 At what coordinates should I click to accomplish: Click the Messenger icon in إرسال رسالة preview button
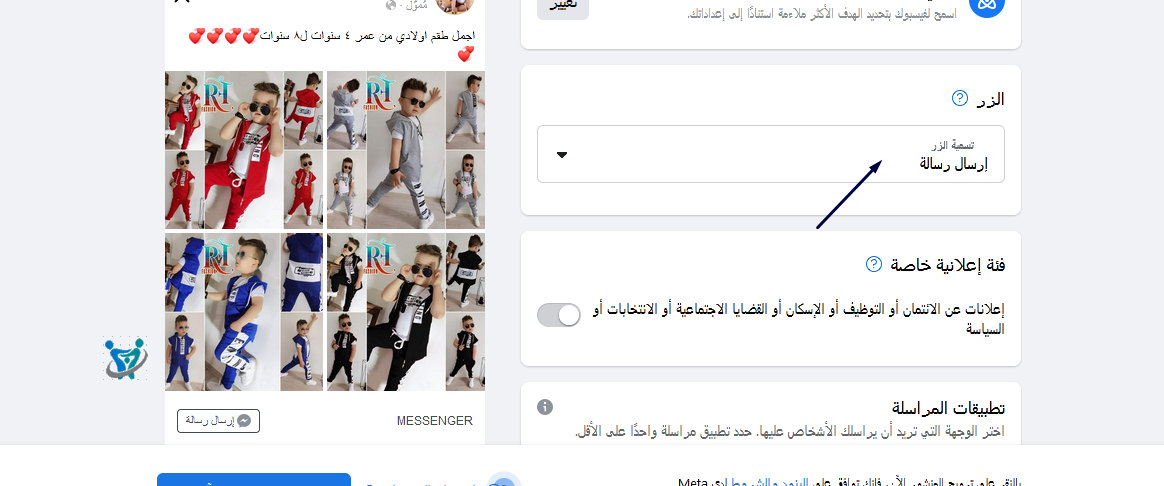point(243,421)
